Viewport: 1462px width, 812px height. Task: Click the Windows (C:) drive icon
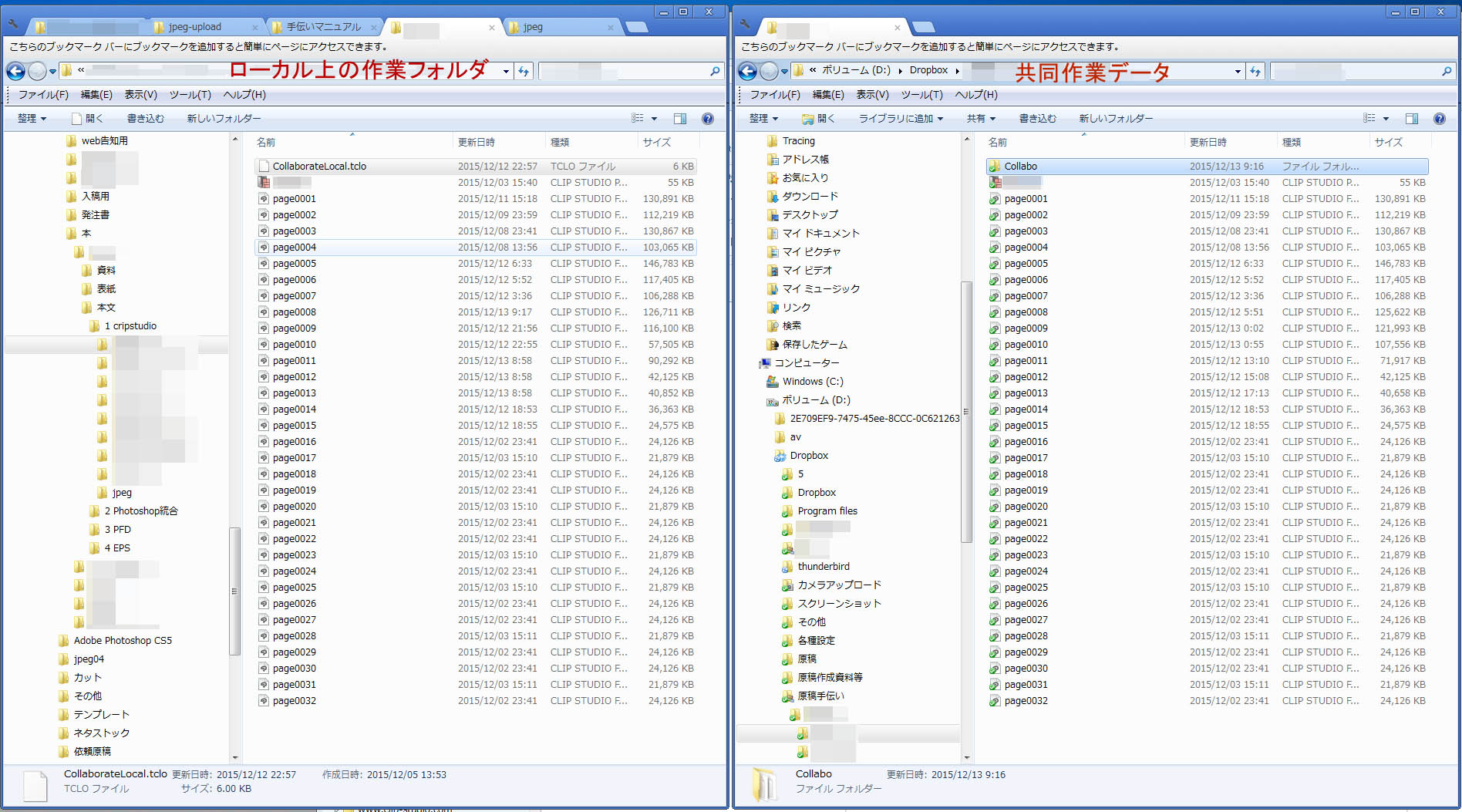click(x=772, y=382)
